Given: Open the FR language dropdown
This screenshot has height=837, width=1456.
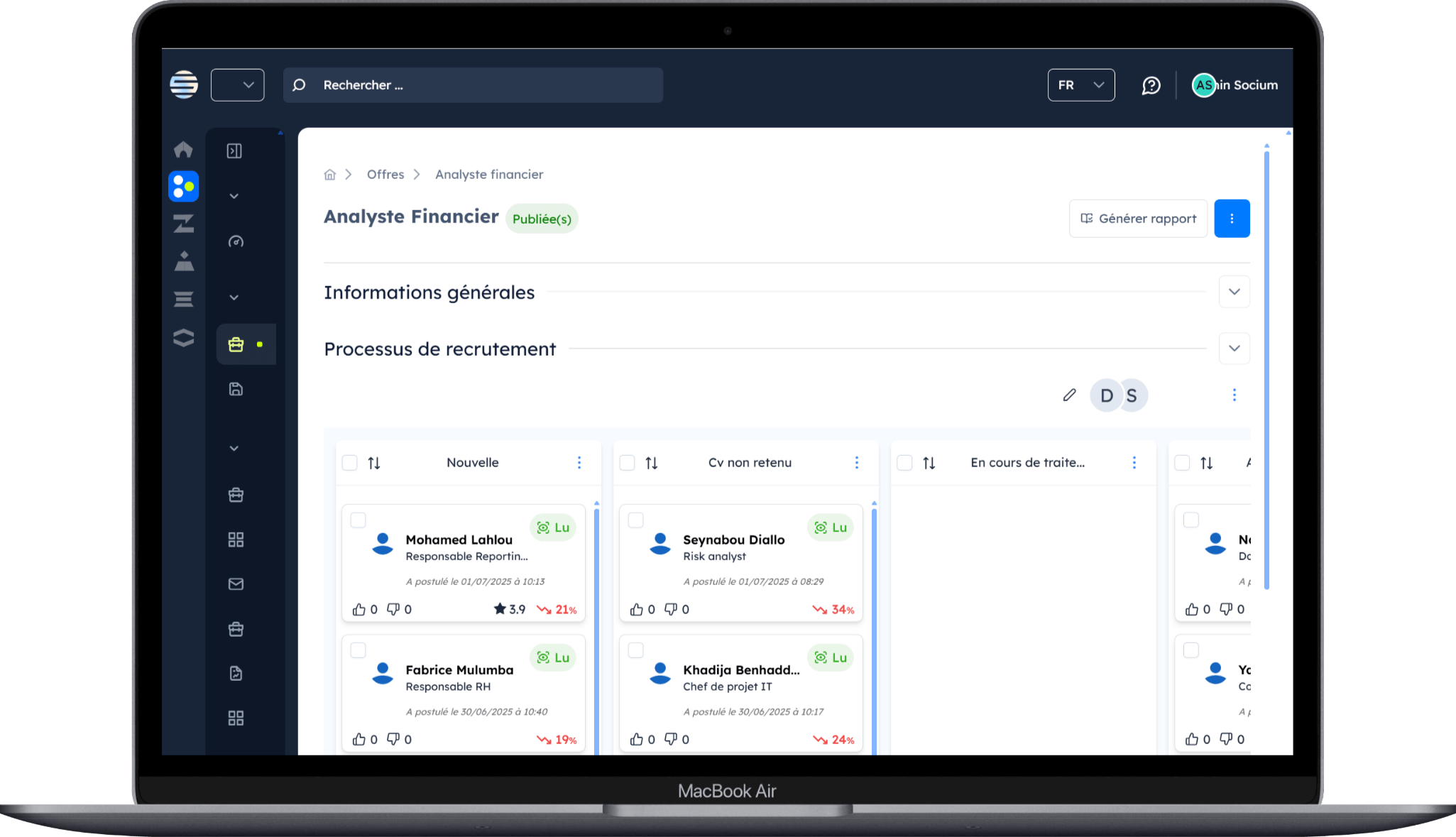Looking at the screenshot, I should tap(1080, 85).
